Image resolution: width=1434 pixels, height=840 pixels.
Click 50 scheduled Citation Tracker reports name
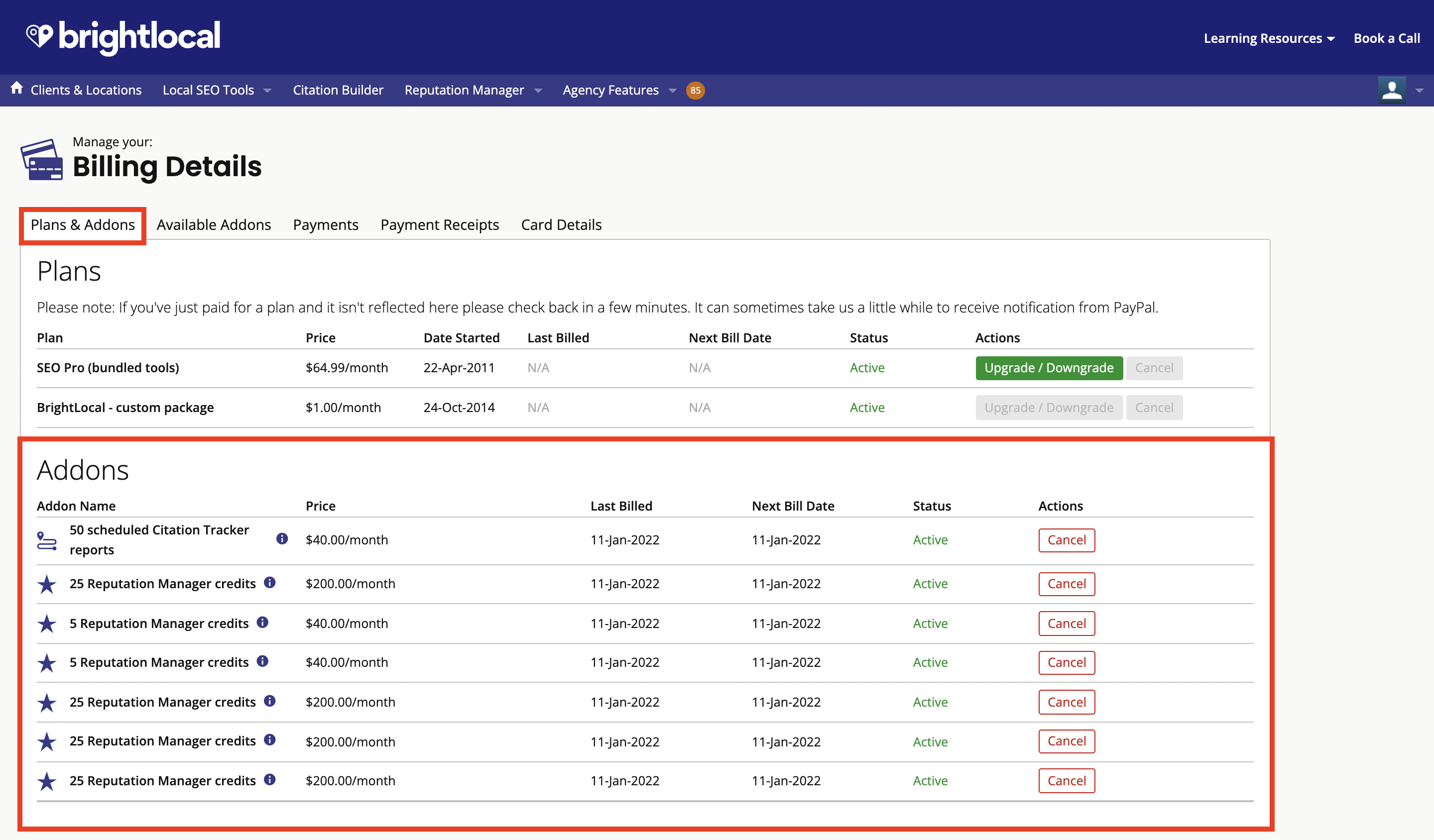pyautogui.click(x=159, y=540)
